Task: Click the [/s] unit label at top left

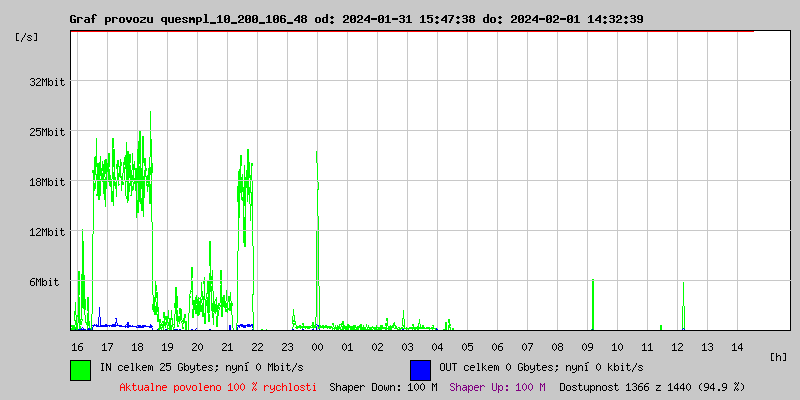Action: [x=27, y=36]
